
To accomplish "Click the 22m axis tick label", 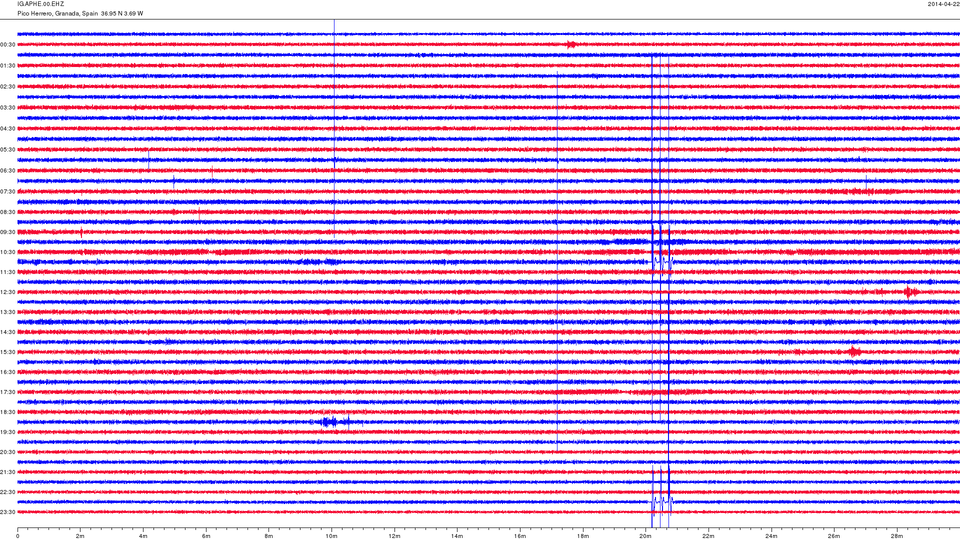I will 708,536.
